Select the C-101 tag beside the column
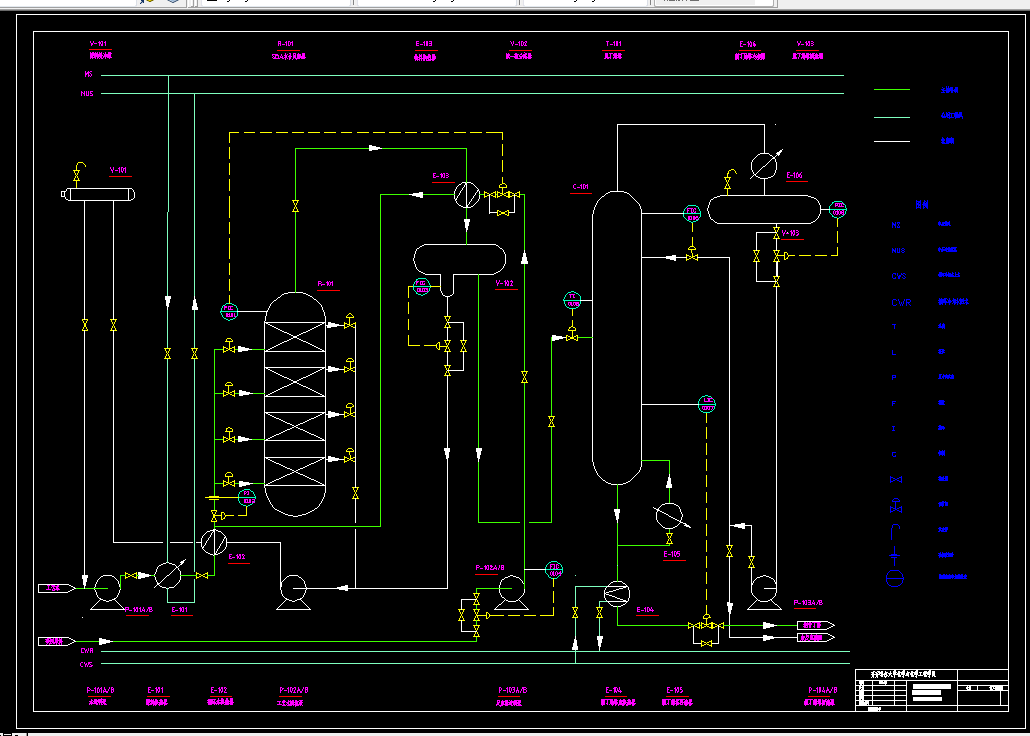 (x=581, y=187)
